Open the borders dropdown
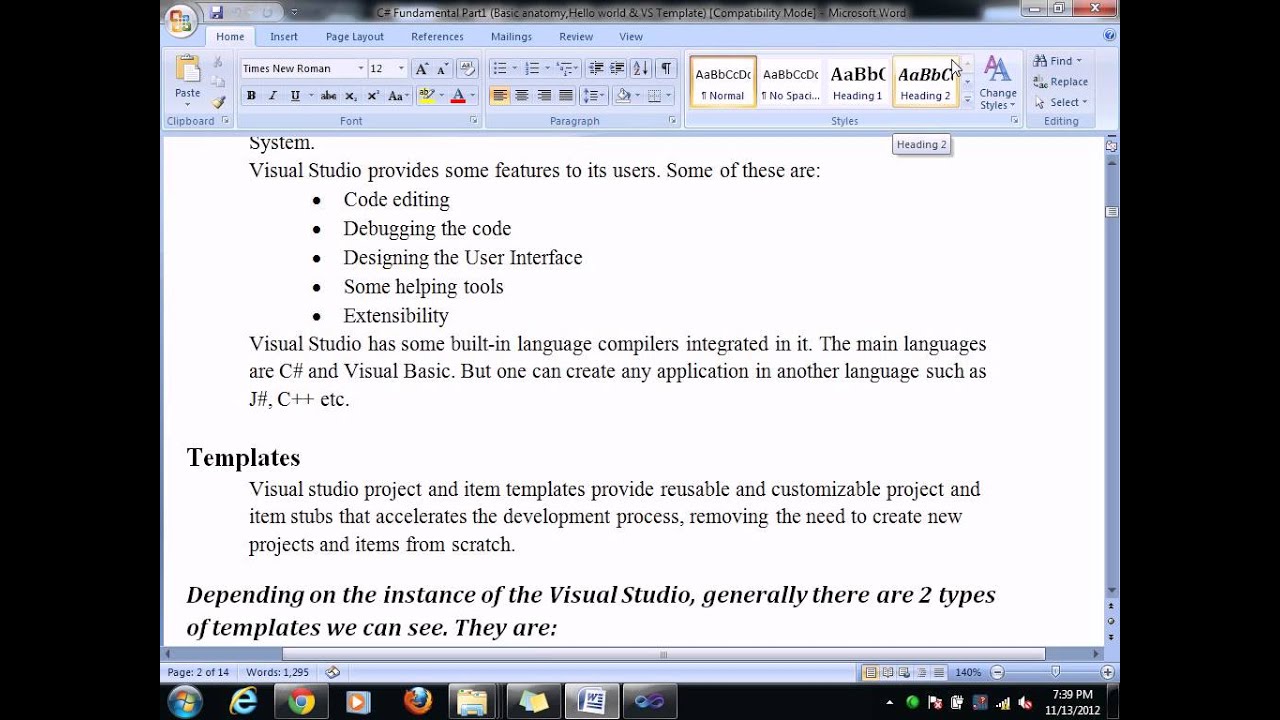 click(x=667, y=96)
